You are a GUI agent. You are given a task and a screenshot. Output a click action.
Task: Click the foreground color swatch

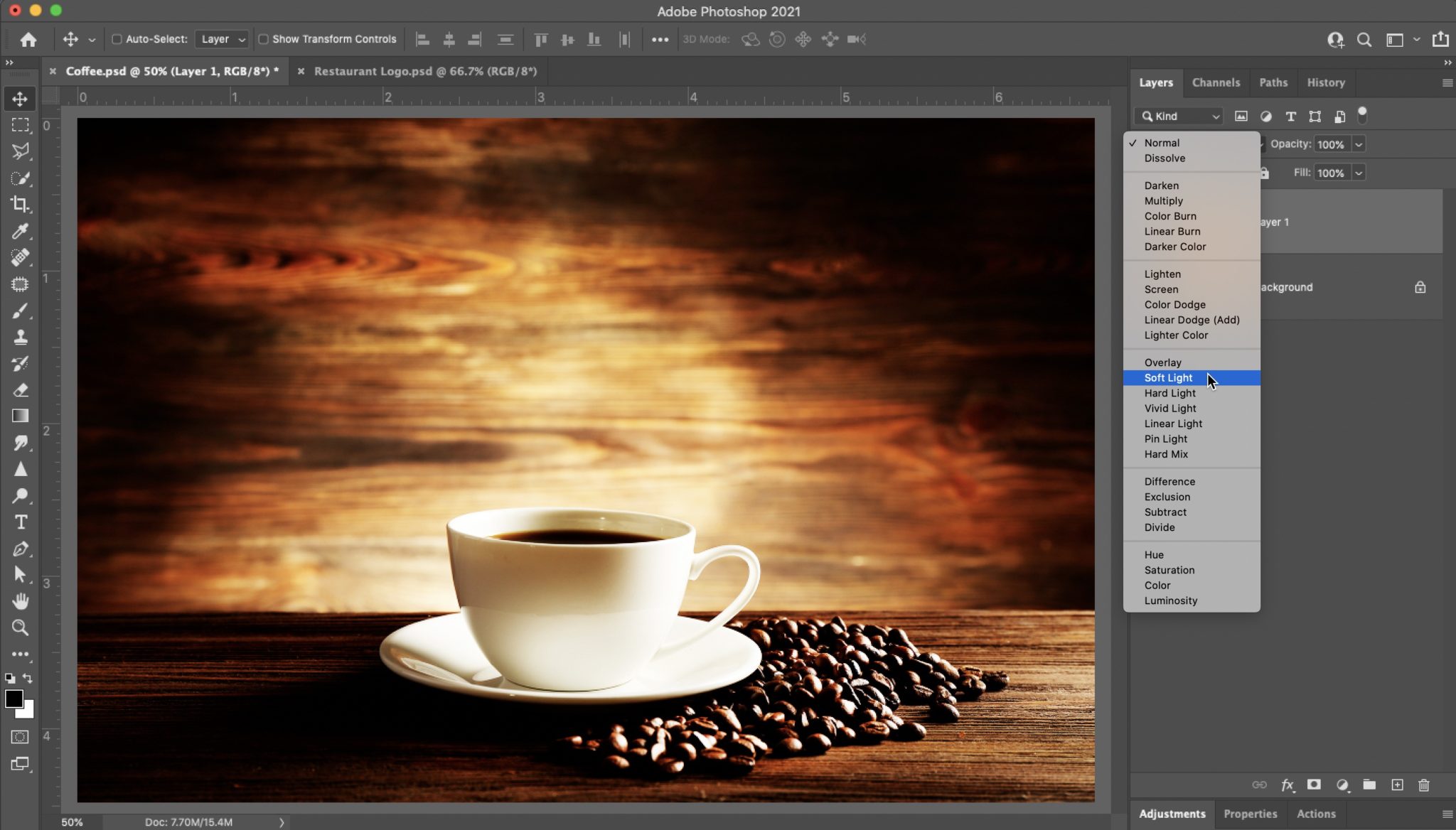coord(14,700)
